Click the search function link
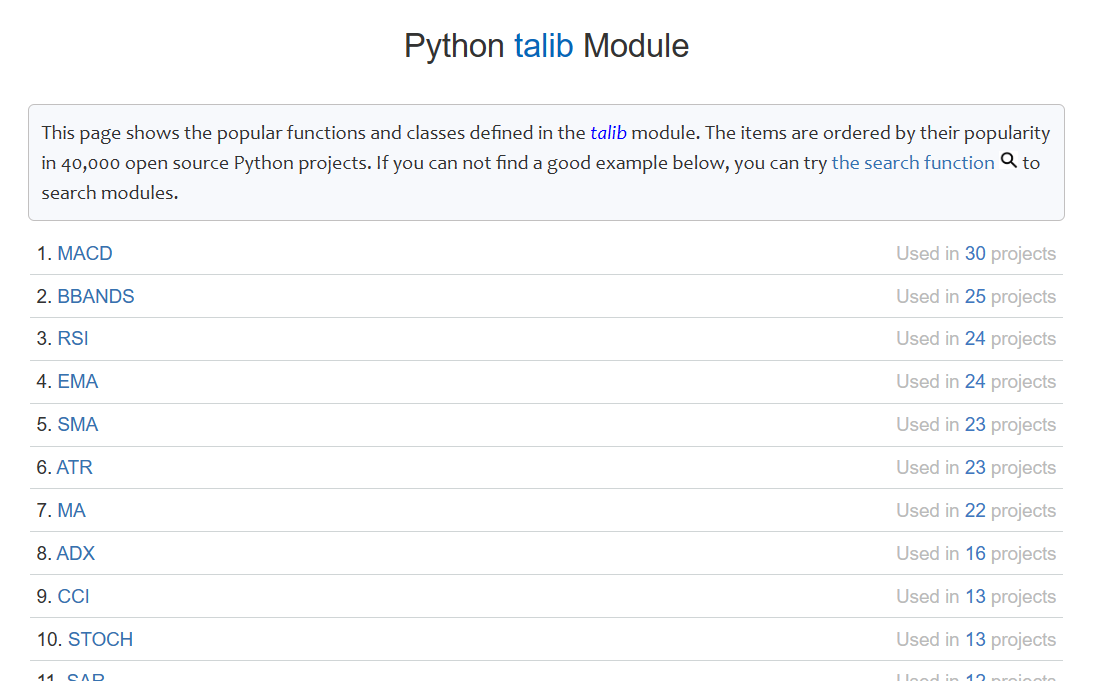The height and width of the screenshot is (681, 1104). [x=912, y=162]
